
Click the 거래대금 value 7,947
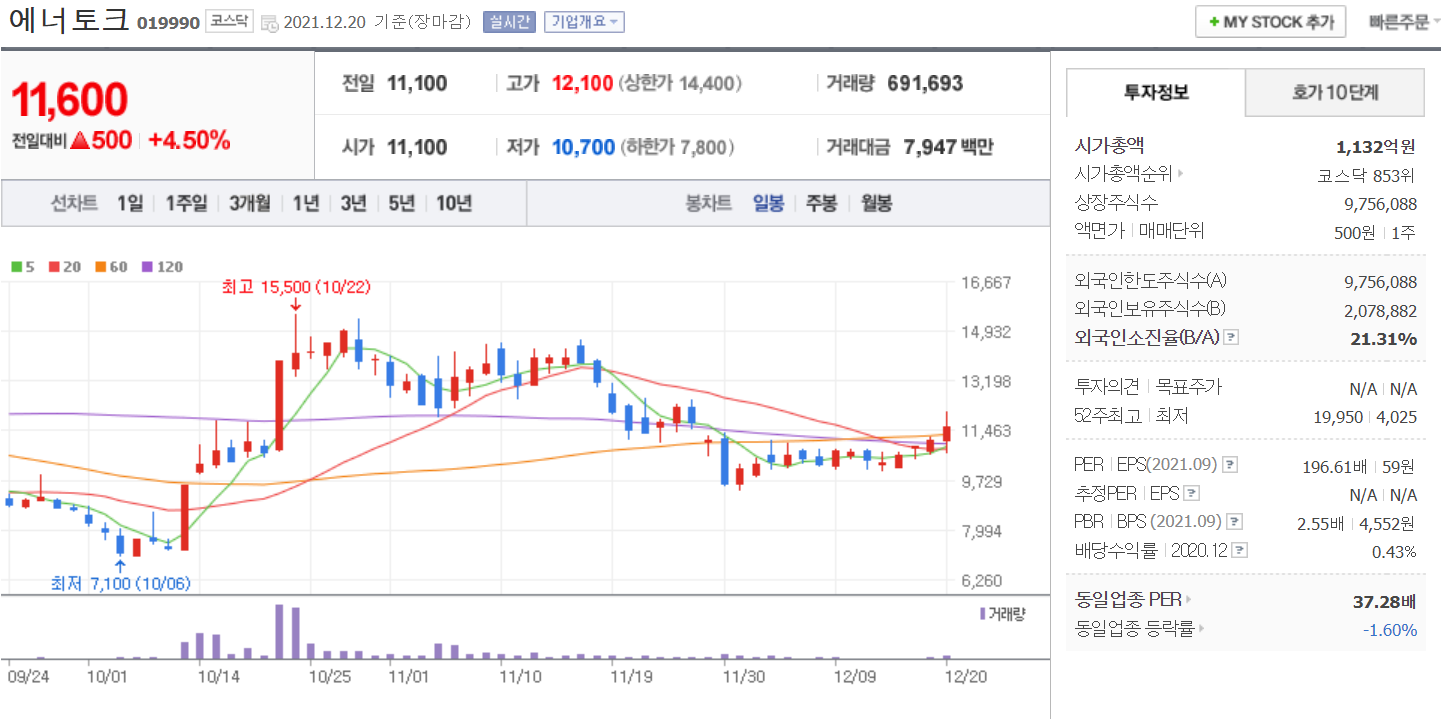(930, 148)
